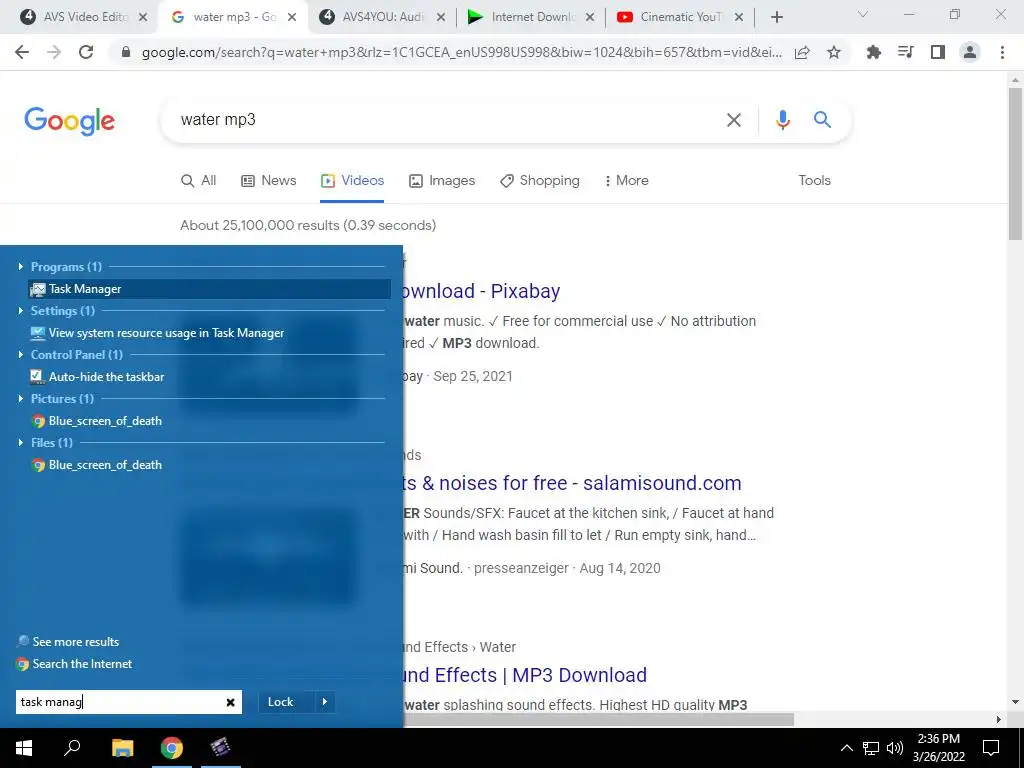This screenshot has height=768, width=1024.
Task: Open Blue_screen_of_death under Pictures
Action: tap(97, 421)
